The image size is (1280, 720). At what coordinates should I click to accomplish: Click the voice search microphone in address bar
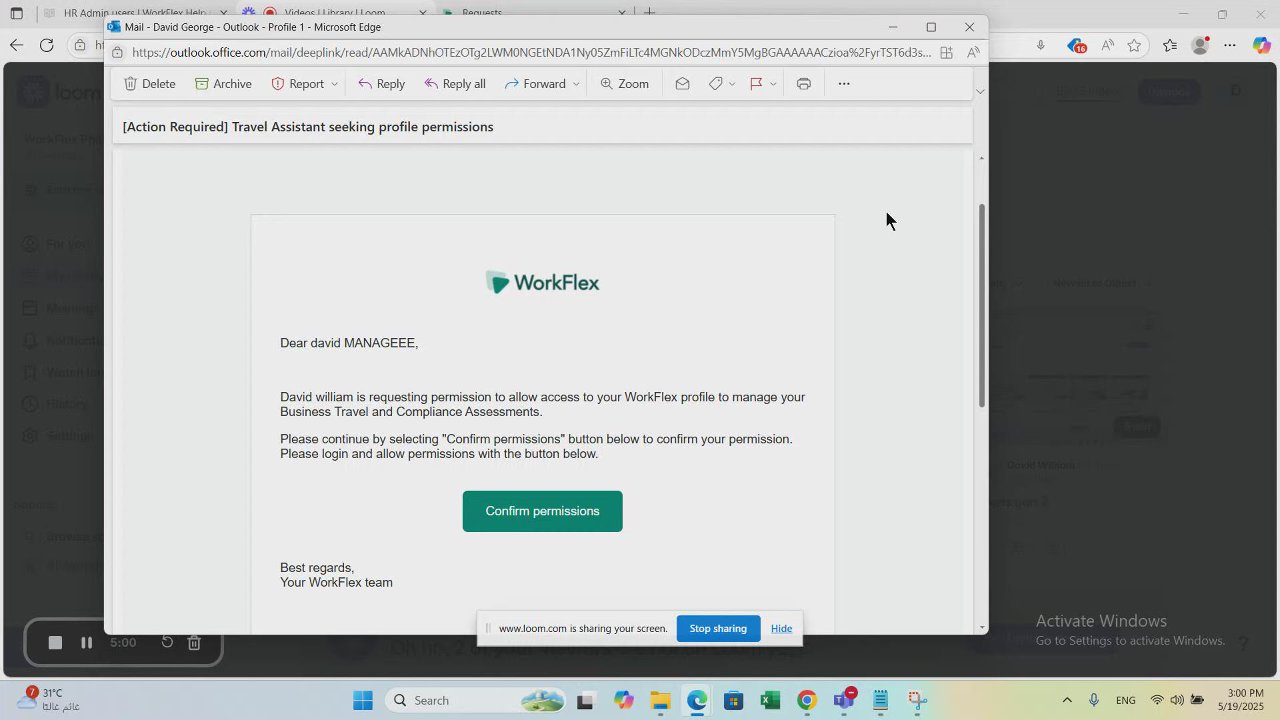tap(1041, 45)
